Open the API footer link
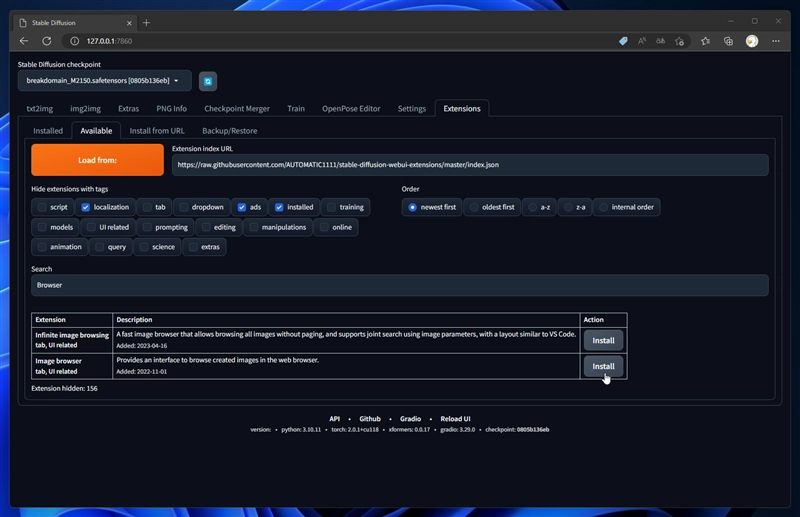Image resolution: width=800 pixels, height=517 pixels. click(x=335, y=418)
